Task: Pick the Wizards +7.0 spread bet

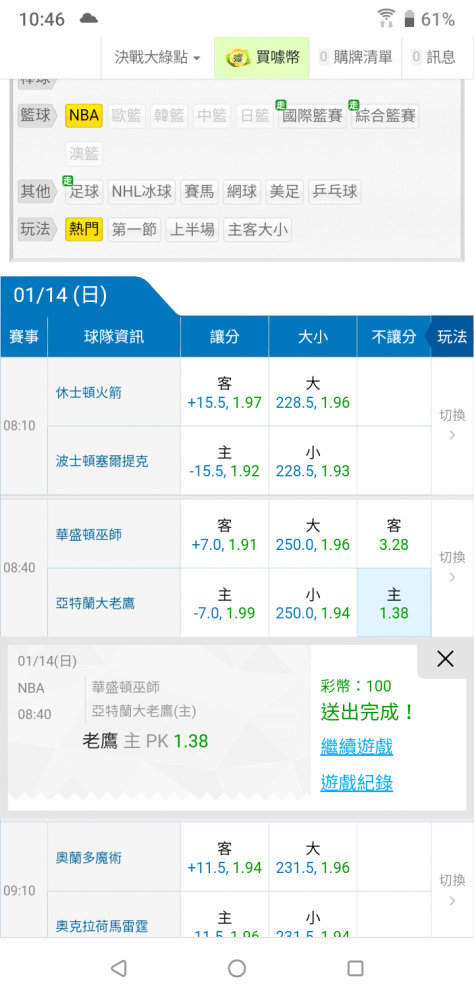Action: [225, 534]
